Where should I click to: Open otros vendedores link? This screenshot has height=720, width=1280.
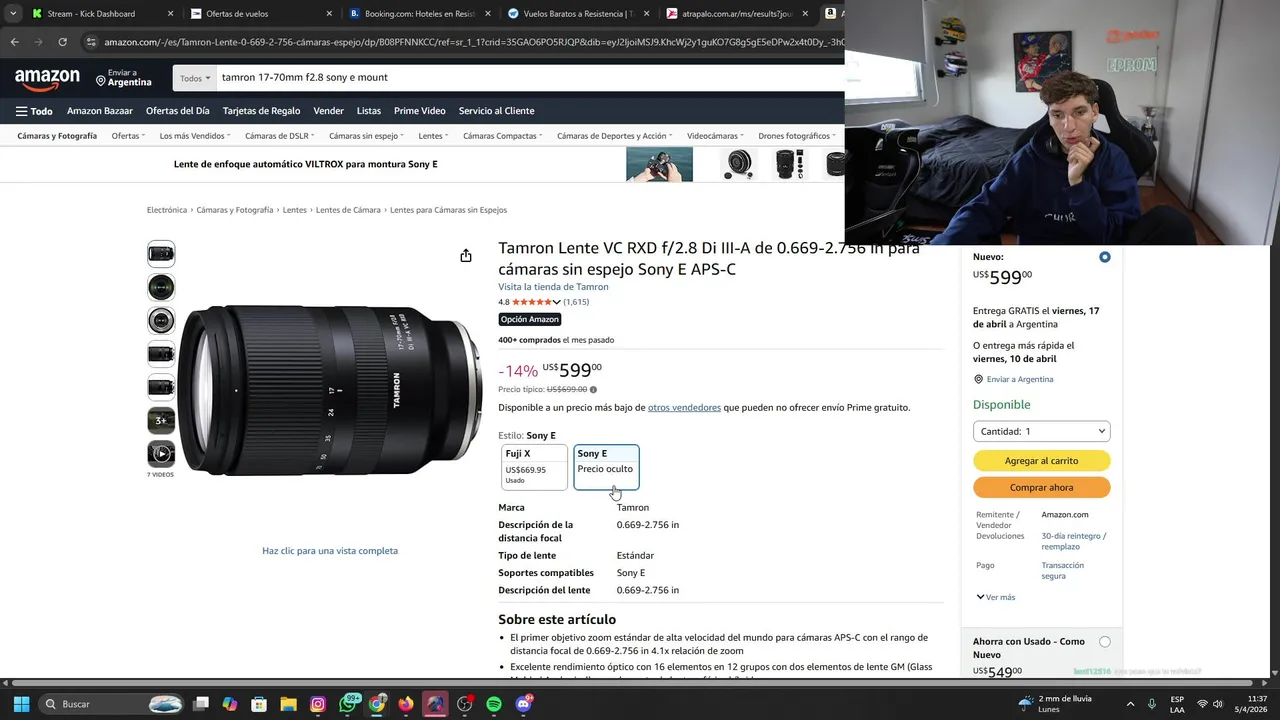tap(684, 408)
